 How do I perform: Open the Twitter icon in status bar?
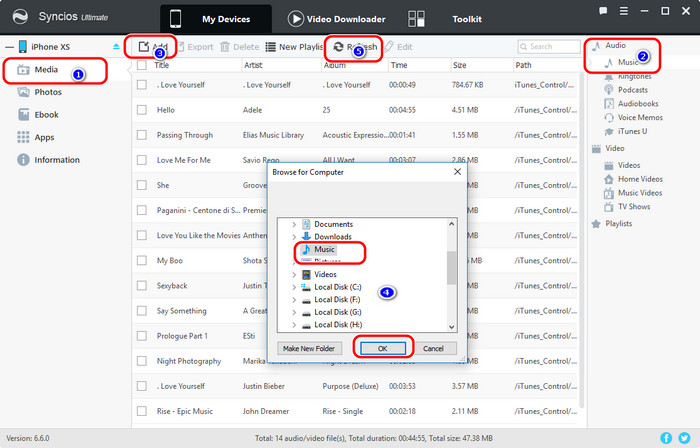[684, 438]
